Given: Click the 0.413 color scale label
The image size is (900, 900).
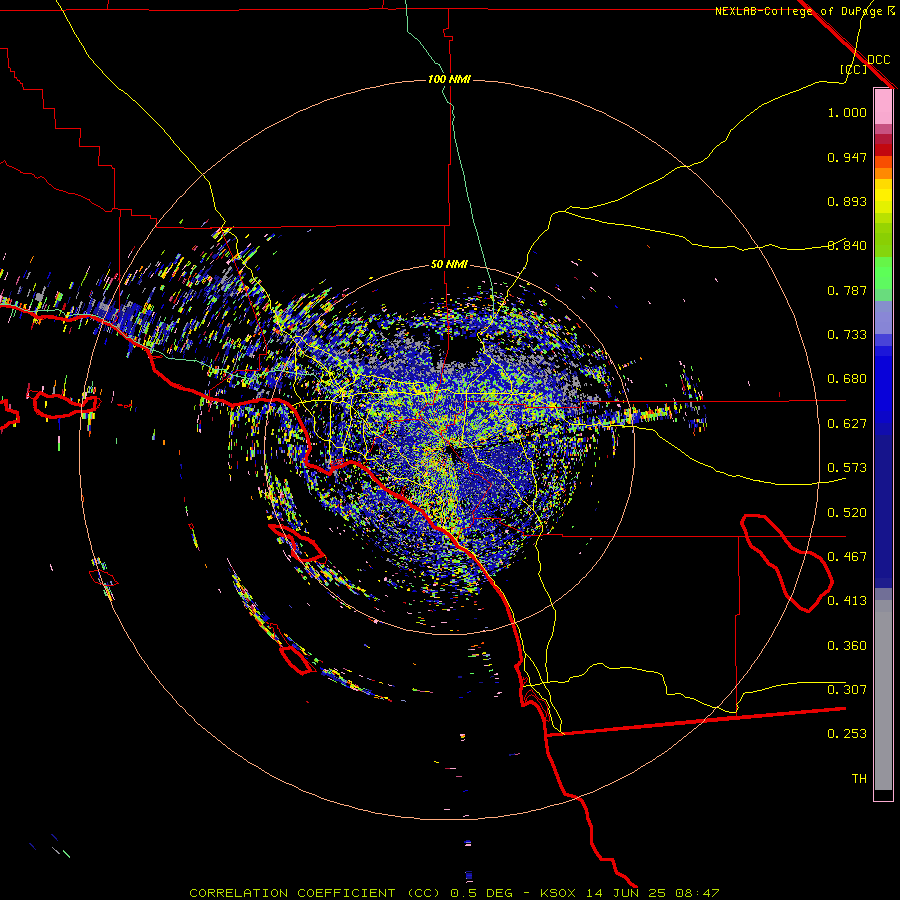Looking at the screenshot, I should pyautogui.click(x=847, y=601).
